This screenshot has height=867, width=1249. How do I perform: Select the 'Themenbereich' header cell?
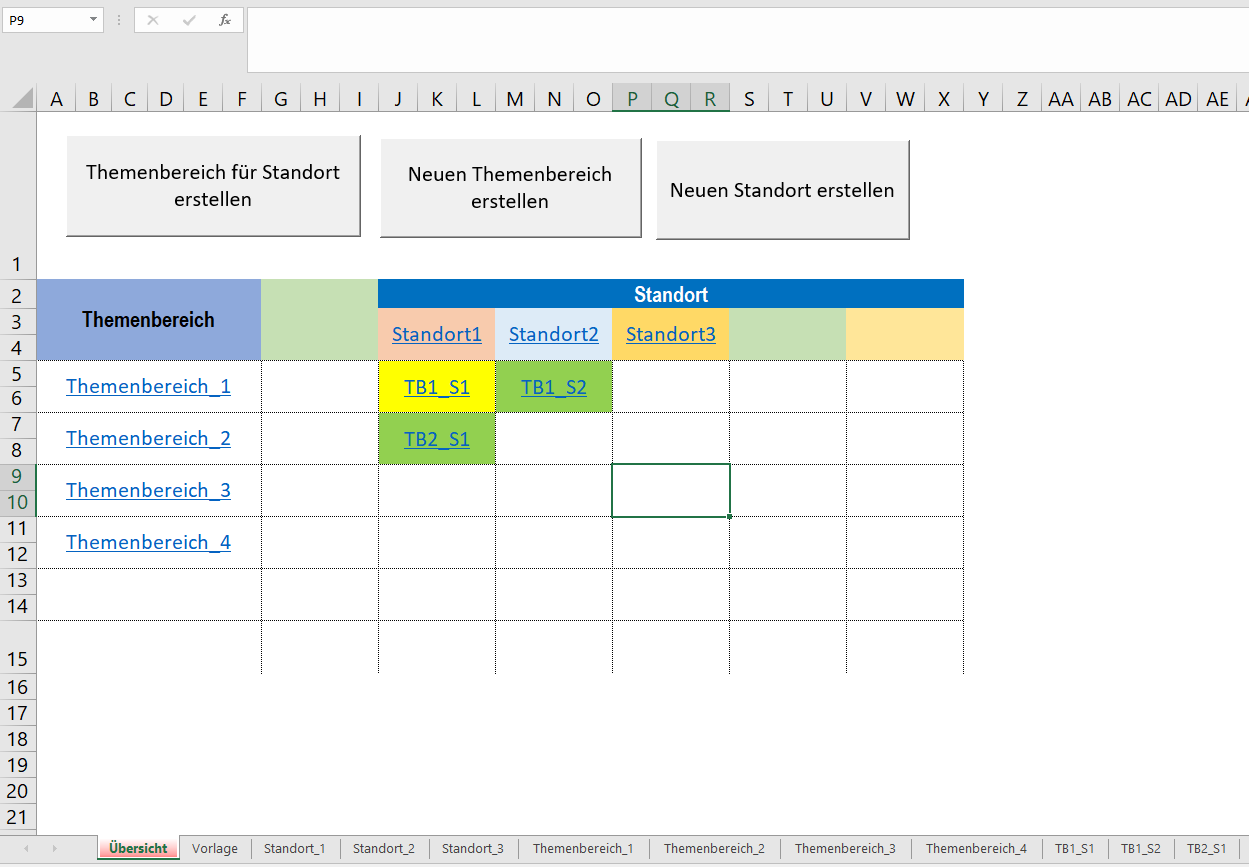point(148,320)
